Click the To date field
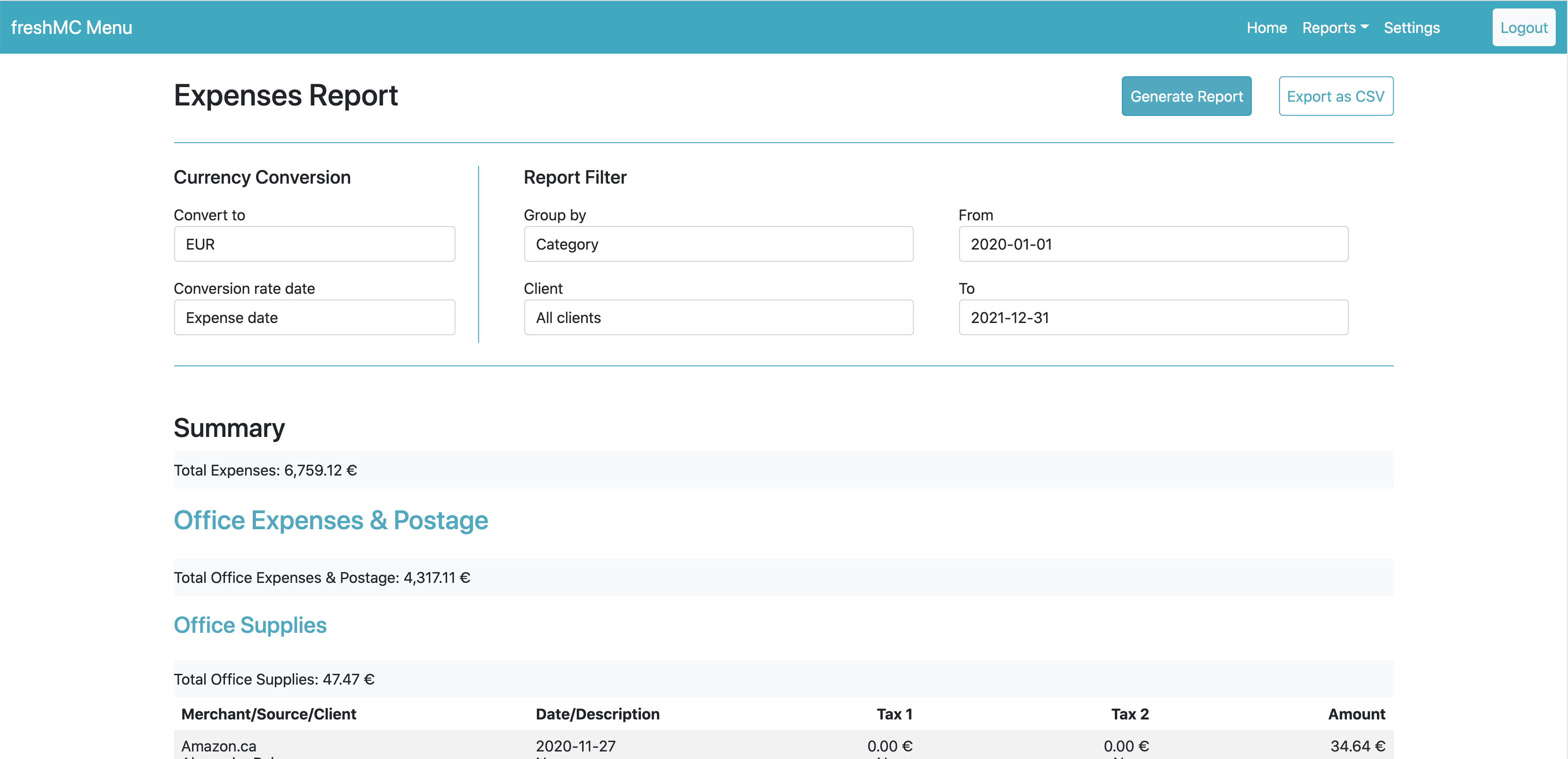Viewport: 1568px width, 759px height. click(x=1153, y=317)
